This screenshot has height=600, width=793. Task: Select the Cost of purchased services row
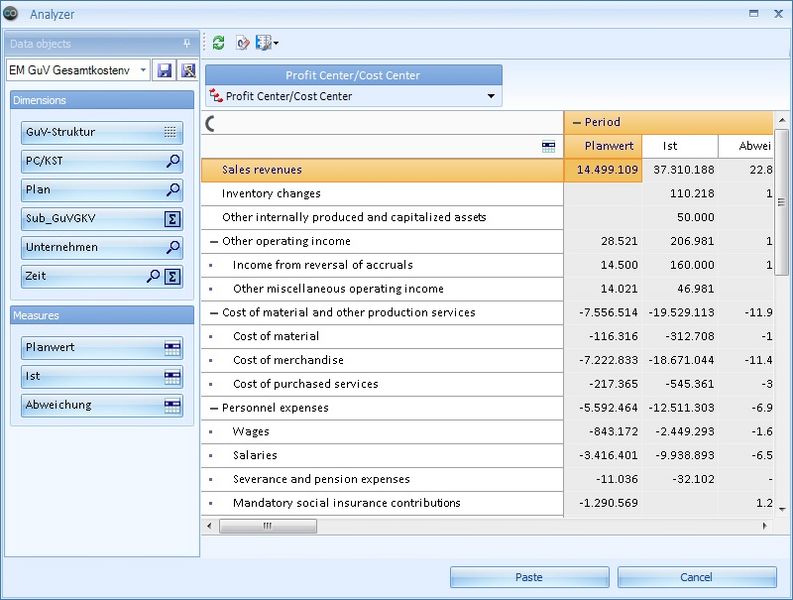(382, 384)
